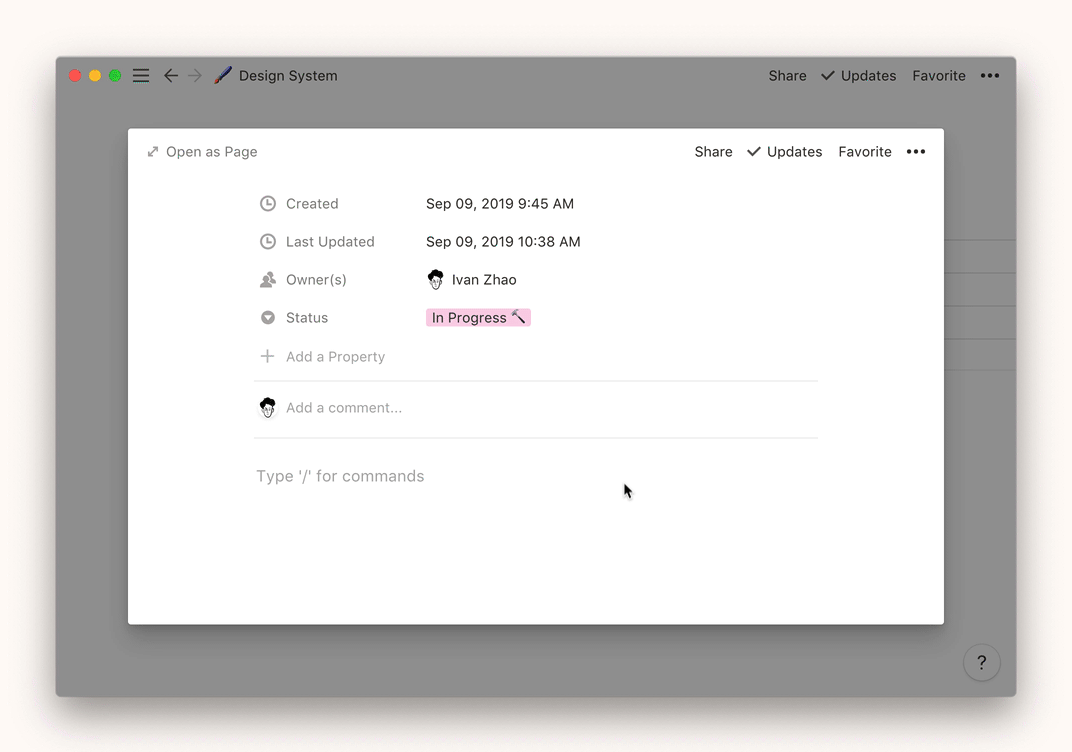Open the modal's three-dot options menu
Image resolution: width=1072 pixels, height=752 pixels.
916,152
